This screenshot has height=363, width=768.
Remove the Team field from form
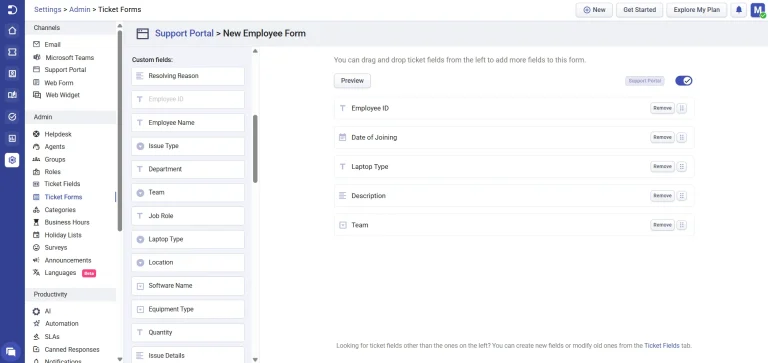pos(662,225)
